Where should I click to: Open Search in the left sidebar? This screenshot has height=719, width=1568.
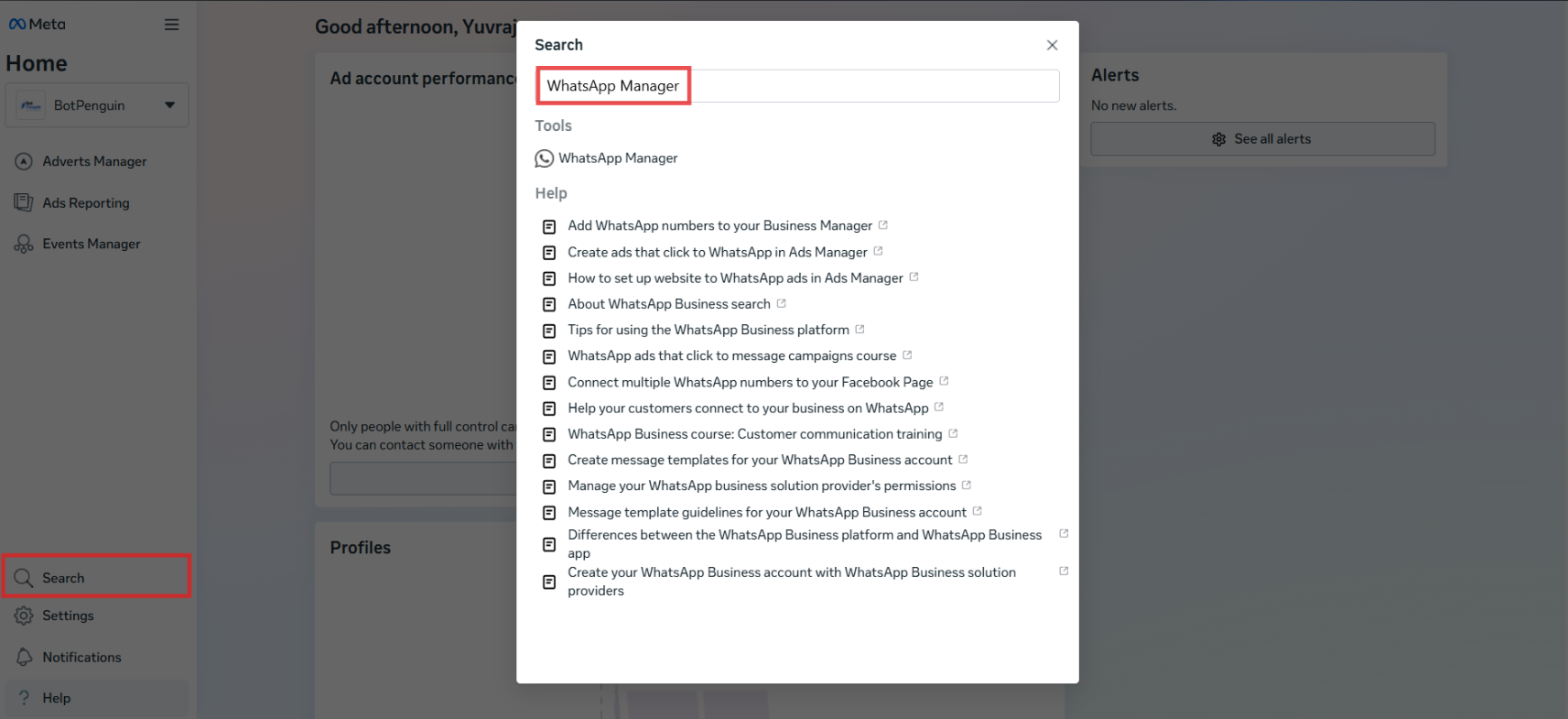coord(63,578)
